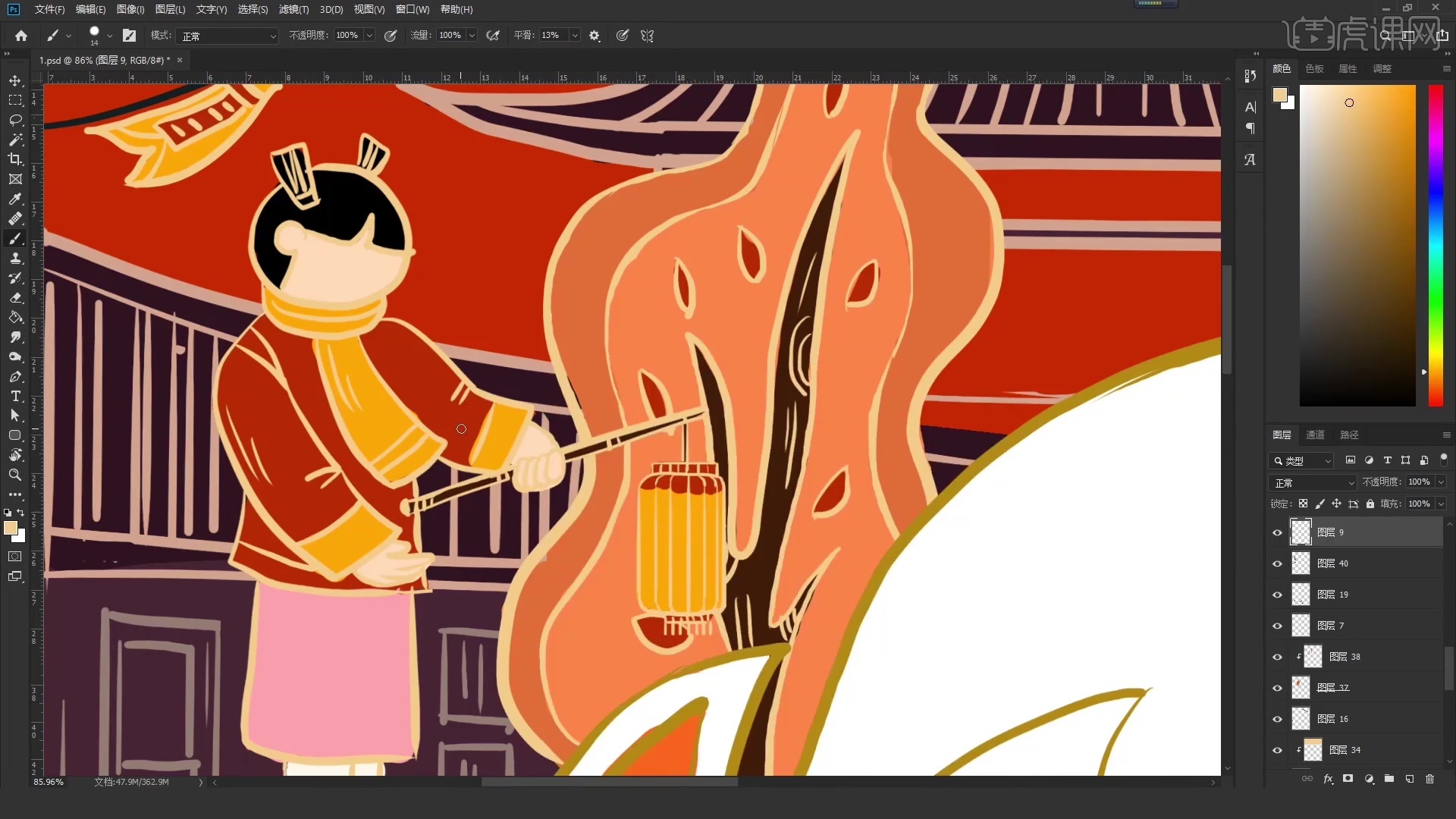Select the Clone Stamp tool
Viewport: 1456px width, 819px height.
pyautogui.click(x=15, y=258)
